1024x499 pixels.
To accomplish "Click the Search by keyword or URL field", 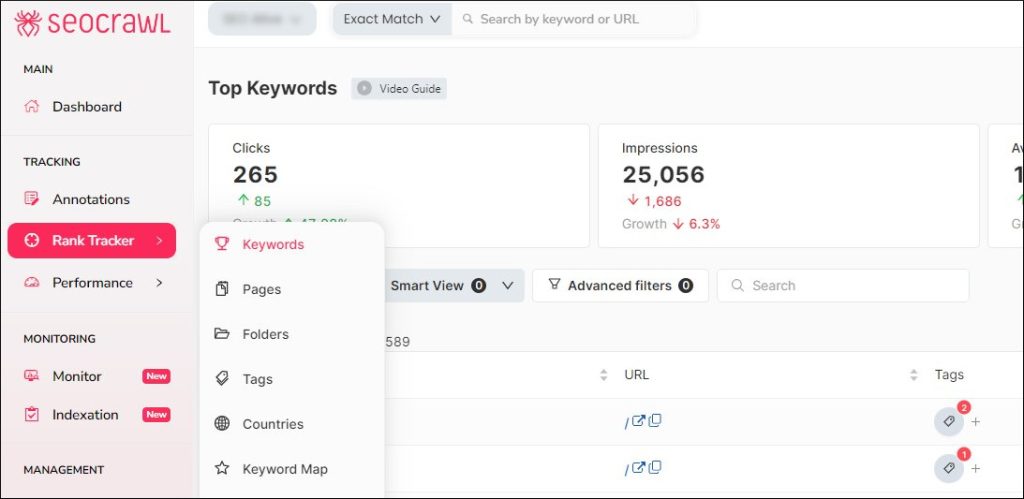I will coord(573,19).
